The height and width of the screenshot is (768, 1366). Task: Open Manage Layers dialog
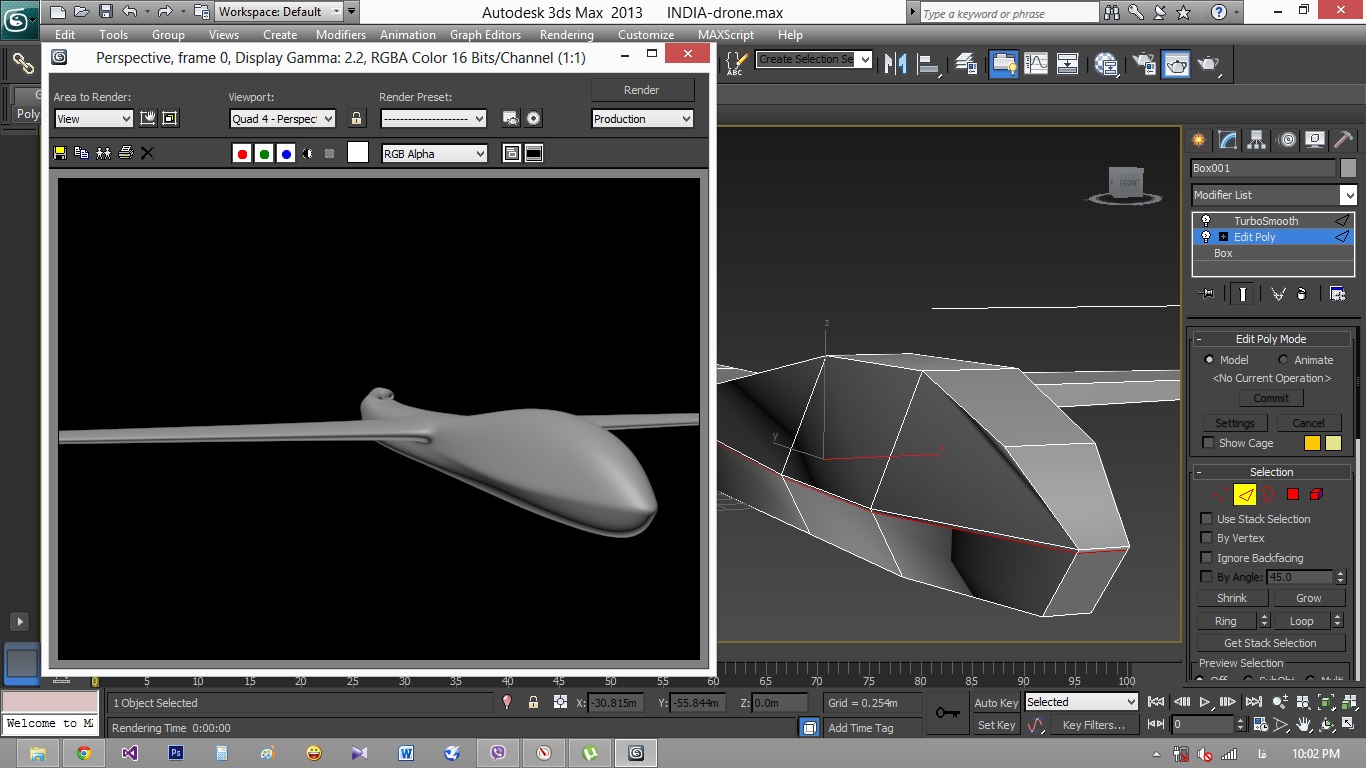967,63
